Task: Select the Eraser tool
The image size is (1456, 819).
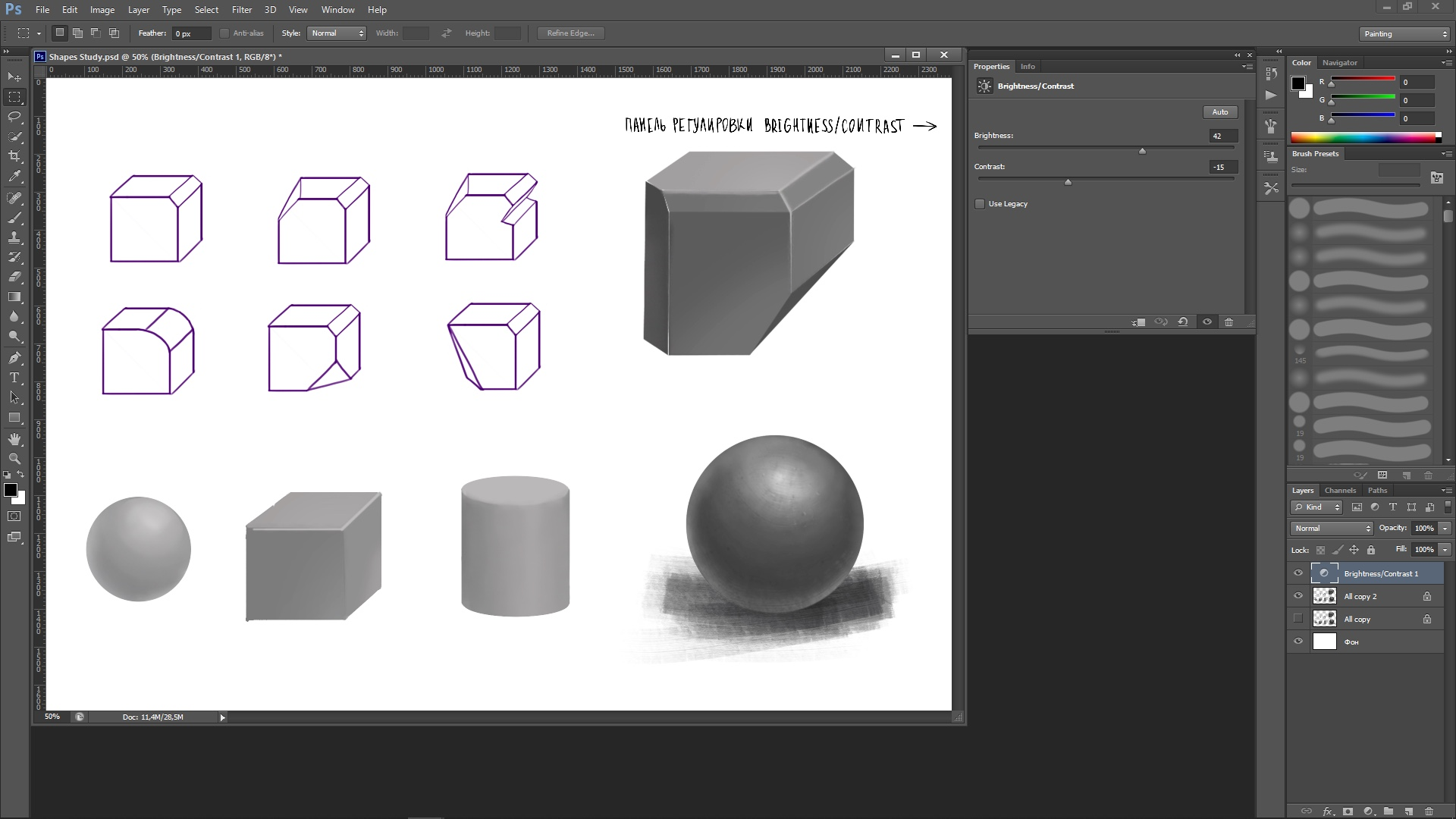Action: pos(14,277)
